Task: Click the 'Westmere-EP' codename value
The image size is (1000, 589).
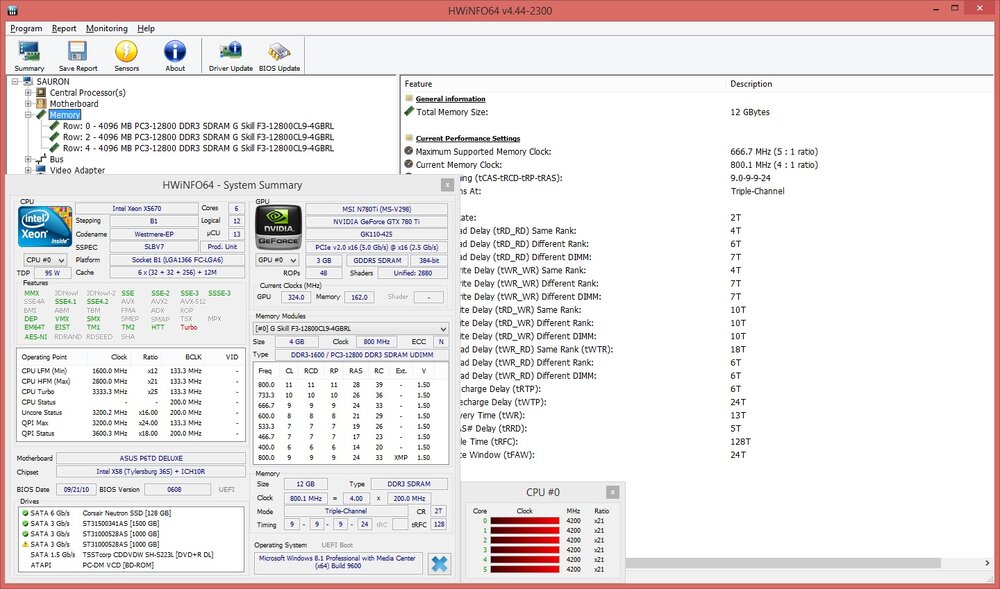Action: tap(154, 234)
